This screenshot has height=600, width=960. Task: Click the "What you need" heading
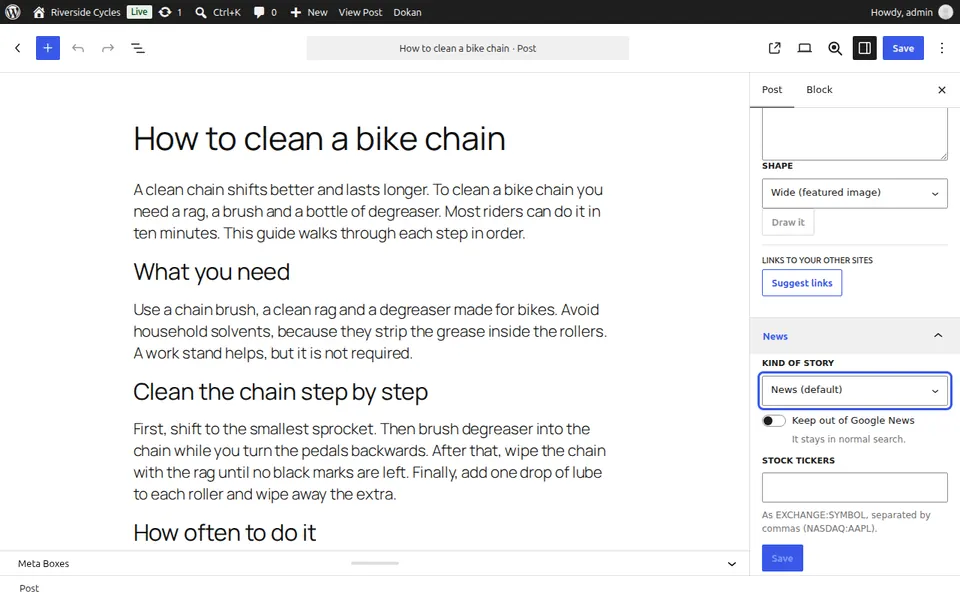[211, 272]
